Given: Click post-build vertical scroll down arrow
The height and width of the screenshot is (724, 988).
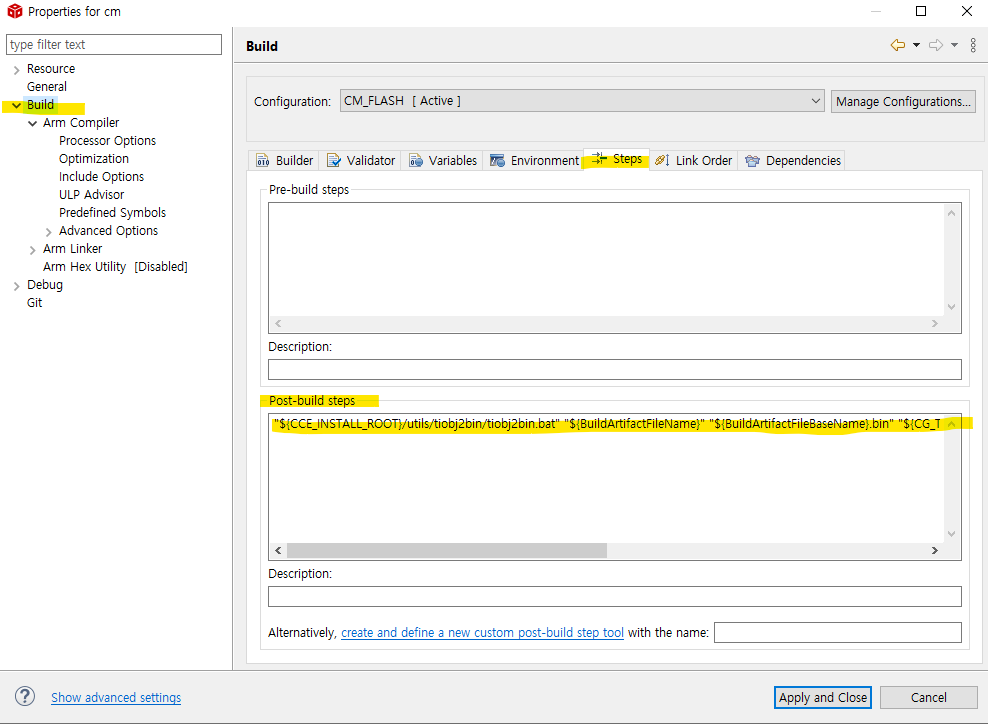Looking at the screenshot, I should [x=951, y=534].
